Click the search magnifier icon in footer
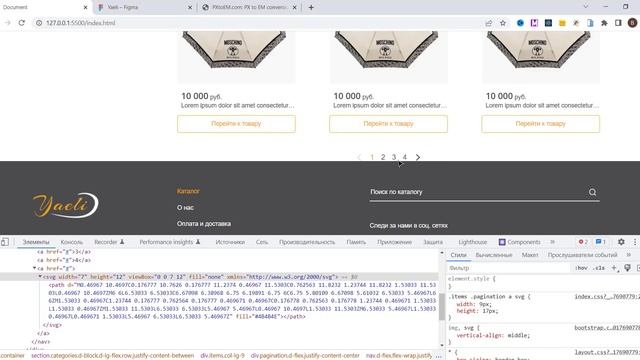 point(592,192)
